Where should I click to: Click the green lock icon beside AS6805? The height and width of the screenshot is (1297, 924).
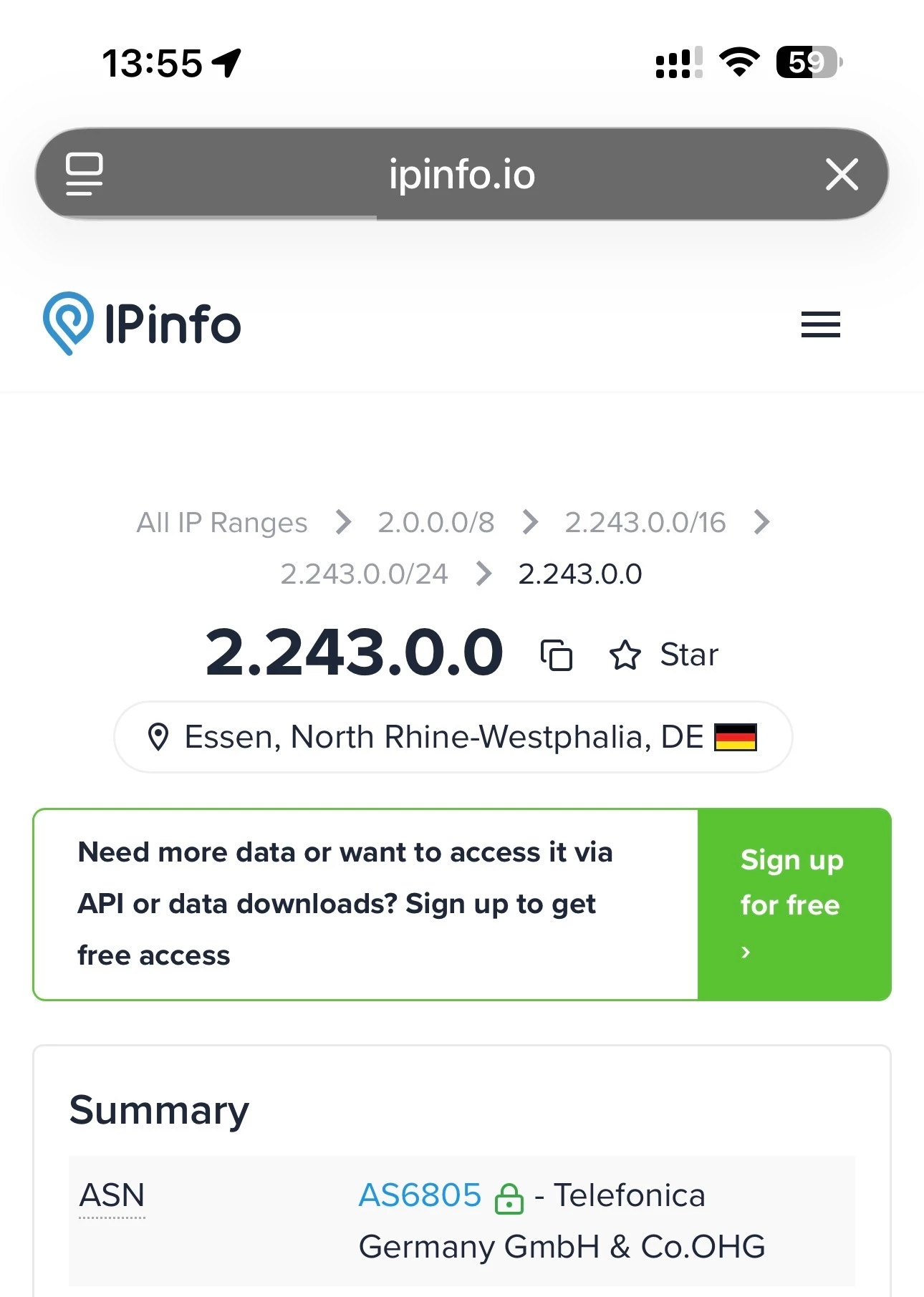pyautogui.click(x=509, y=1197)
